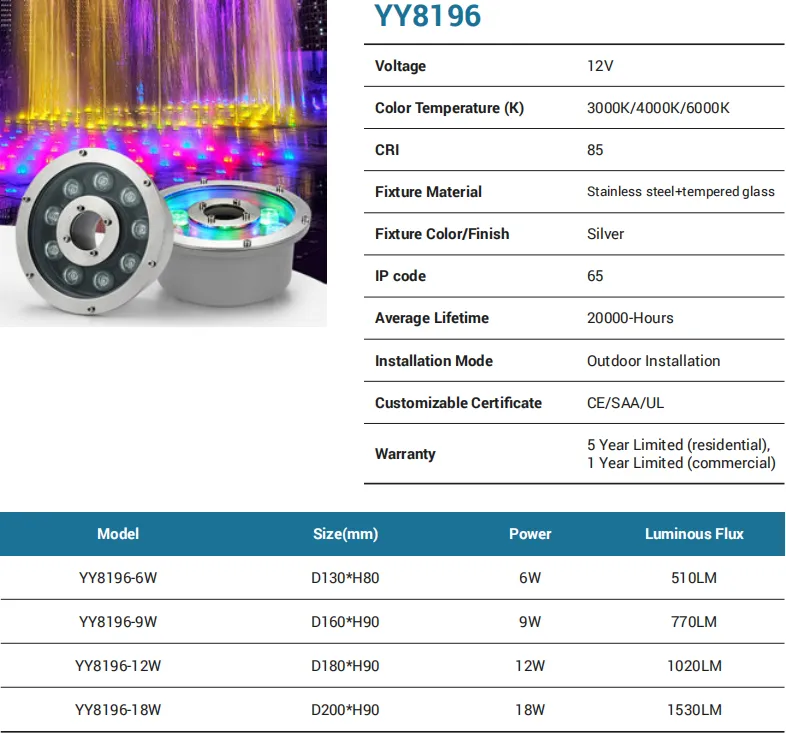Click the CRI row label
This screenshot has width=786, height=734.
[x=387, y=150]
